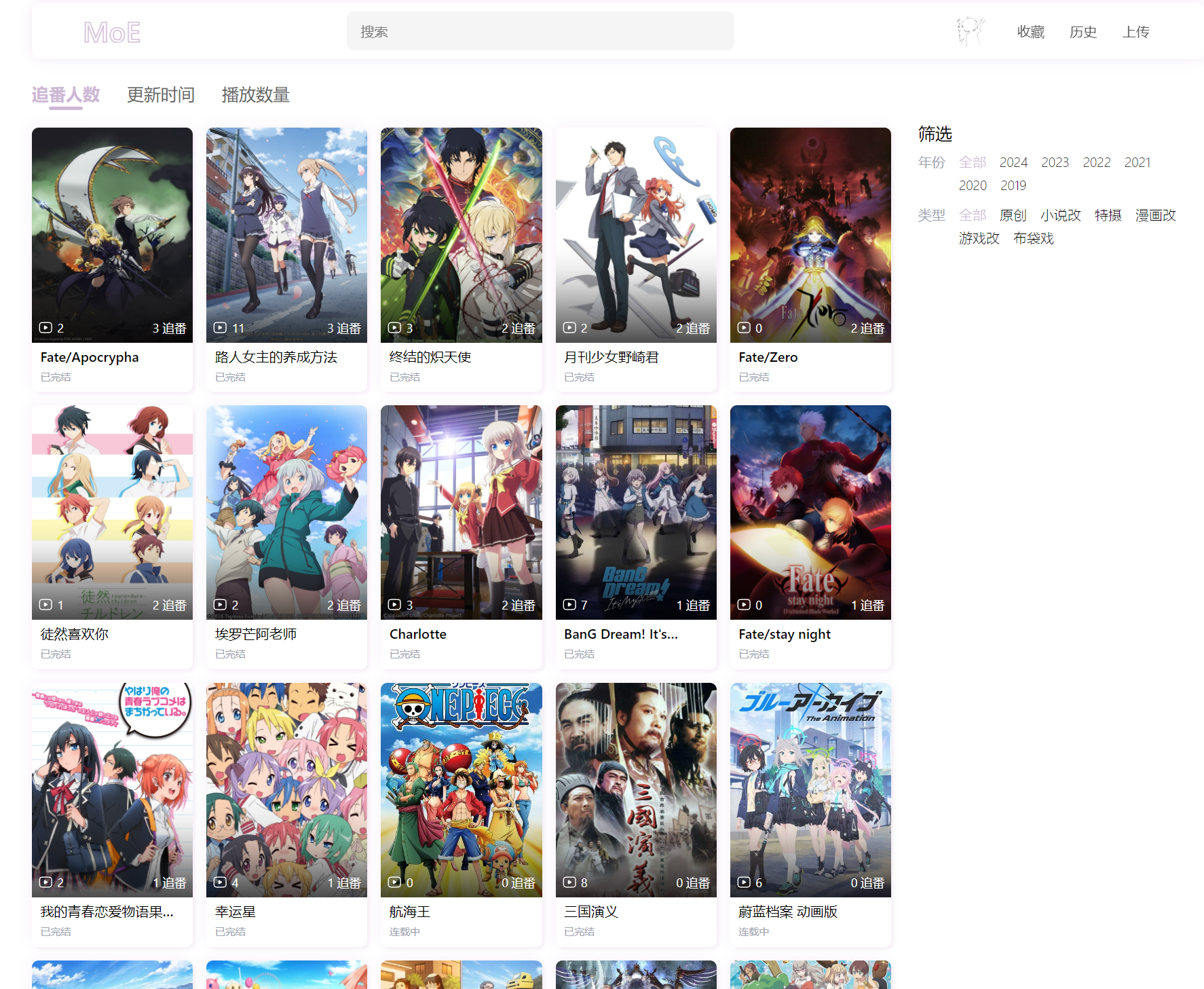Click the episode count icon on 月刊少女野崎君
This screenshot has width=1204, height=989.
[x=569, y=328]
